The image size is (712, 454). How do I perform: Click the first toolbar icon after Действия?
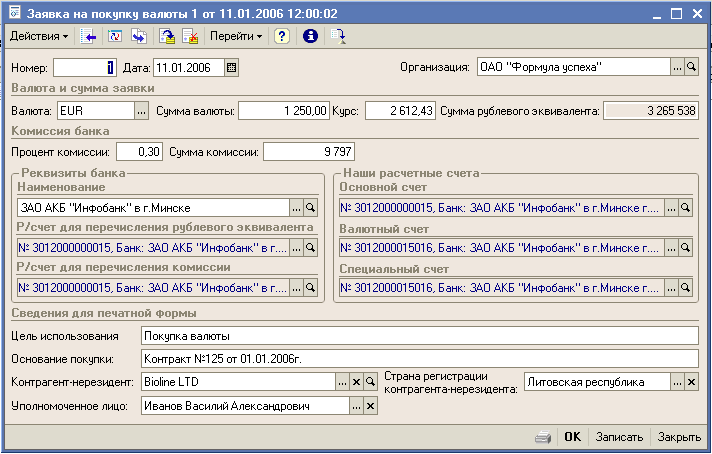tap(89, 36)
